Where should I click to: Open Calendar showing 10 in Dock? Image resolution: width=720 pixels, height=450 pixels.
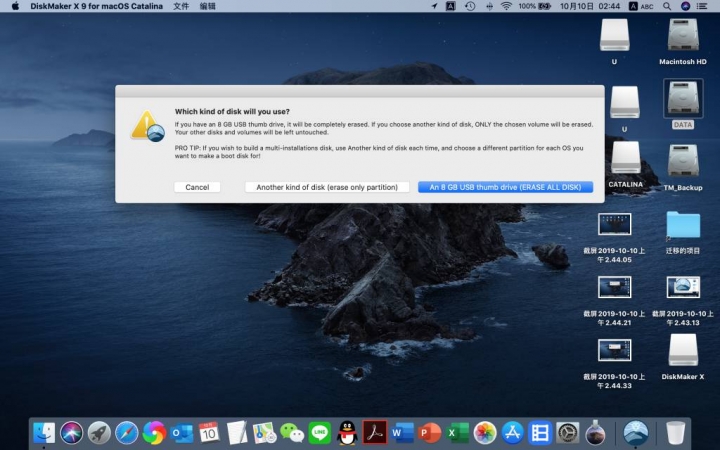coord(209,433)
